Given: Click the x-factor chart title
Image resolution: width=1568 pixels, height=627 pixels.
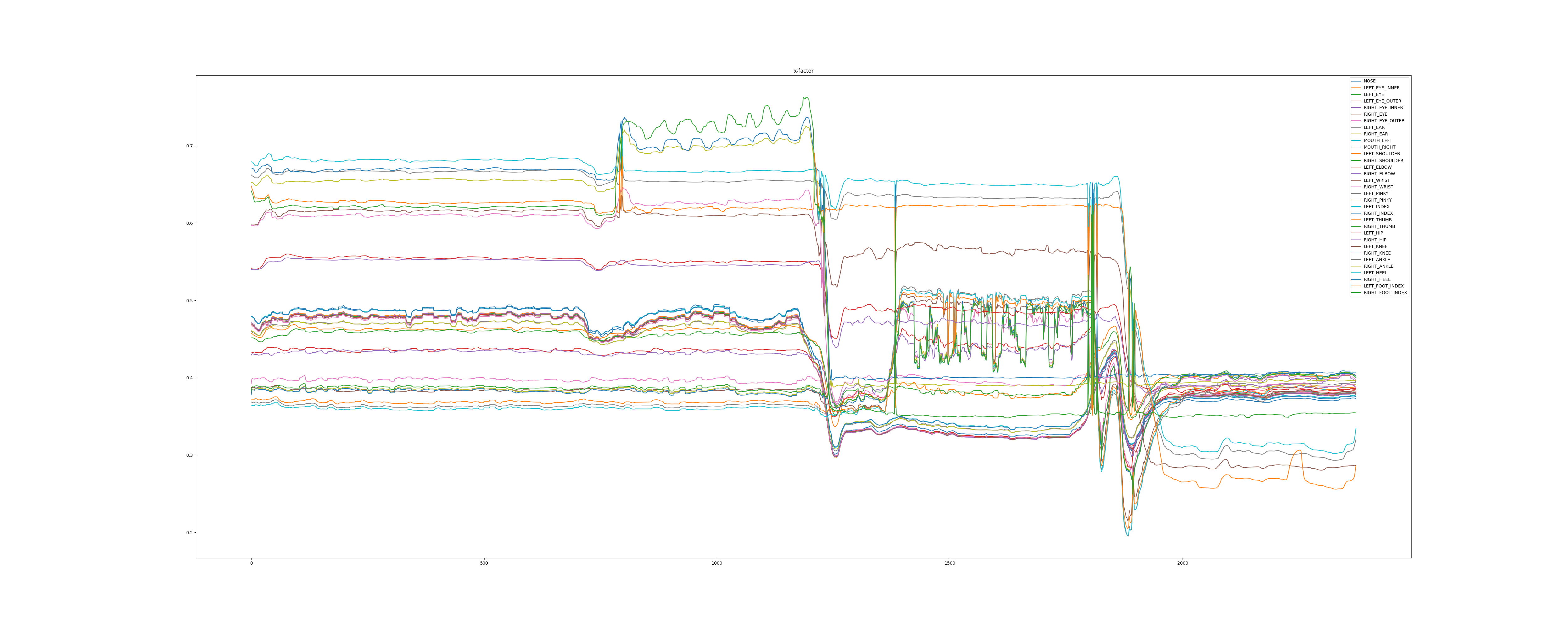Looking at the screenshot, I should [803, 71].
